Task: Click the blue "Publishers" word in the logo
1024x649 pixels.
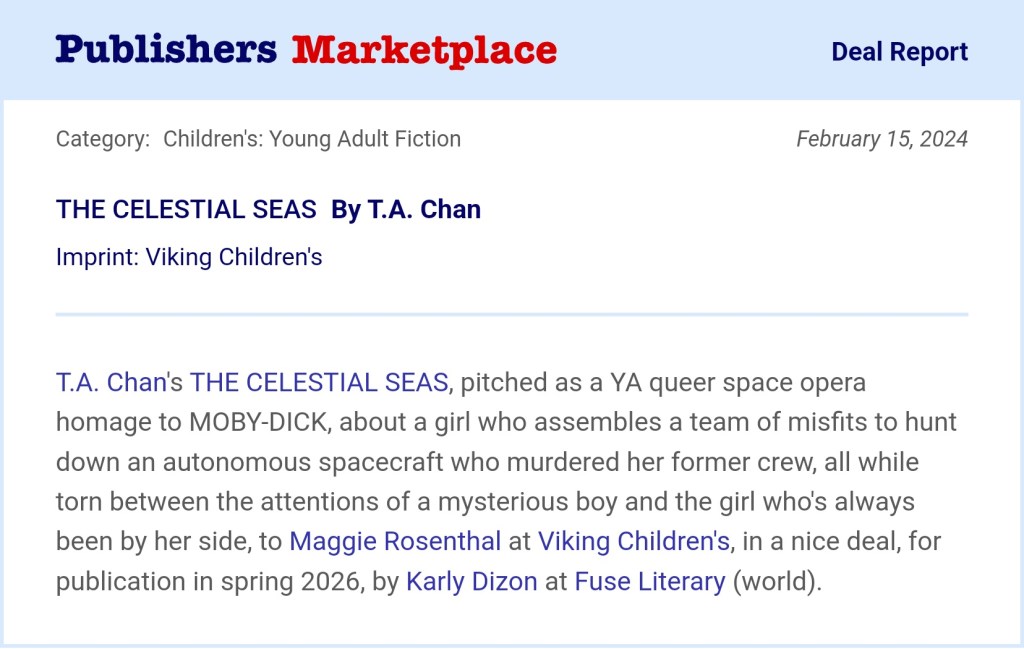Action: coord(166,49)
